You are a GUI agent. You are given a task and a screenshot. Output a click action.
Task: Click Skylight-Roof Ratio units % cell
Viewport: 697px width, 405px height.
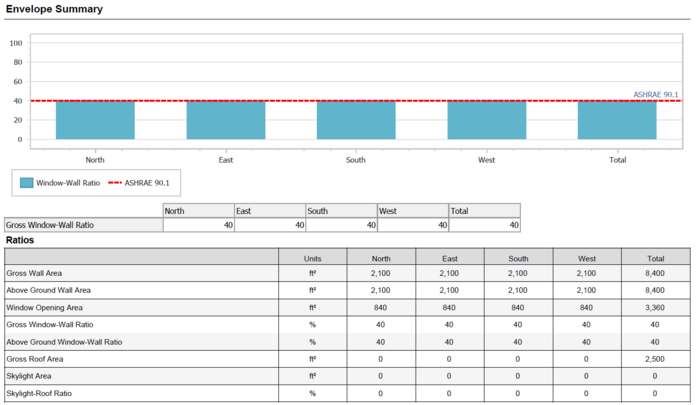[312, 393]
